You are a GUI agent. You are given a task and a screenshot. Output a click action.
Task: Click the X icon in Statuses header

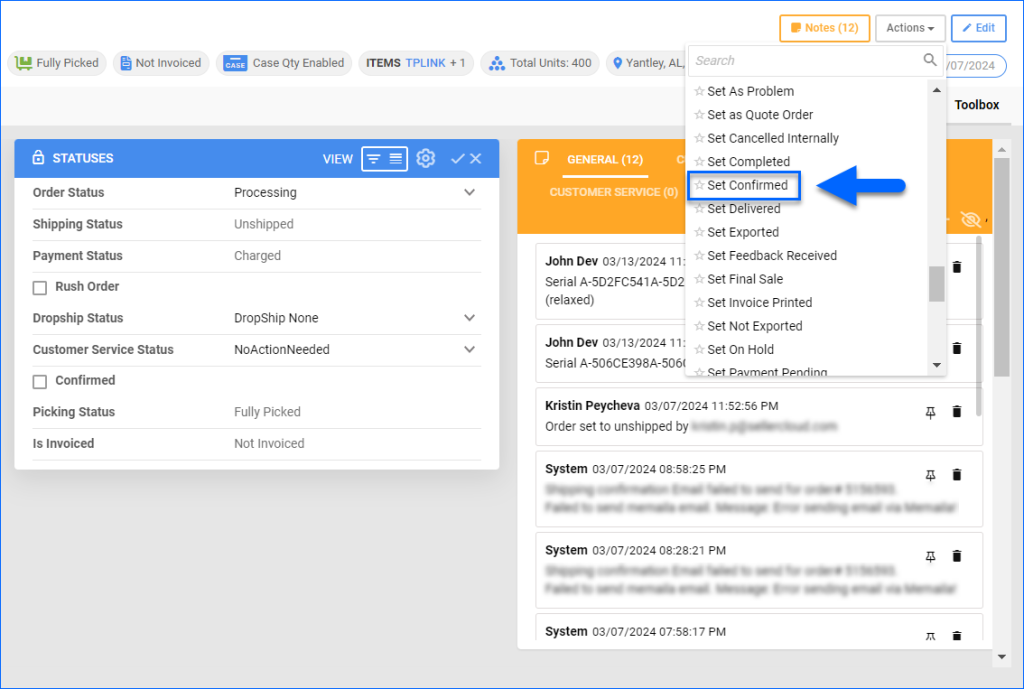click(x=477, y=158)
